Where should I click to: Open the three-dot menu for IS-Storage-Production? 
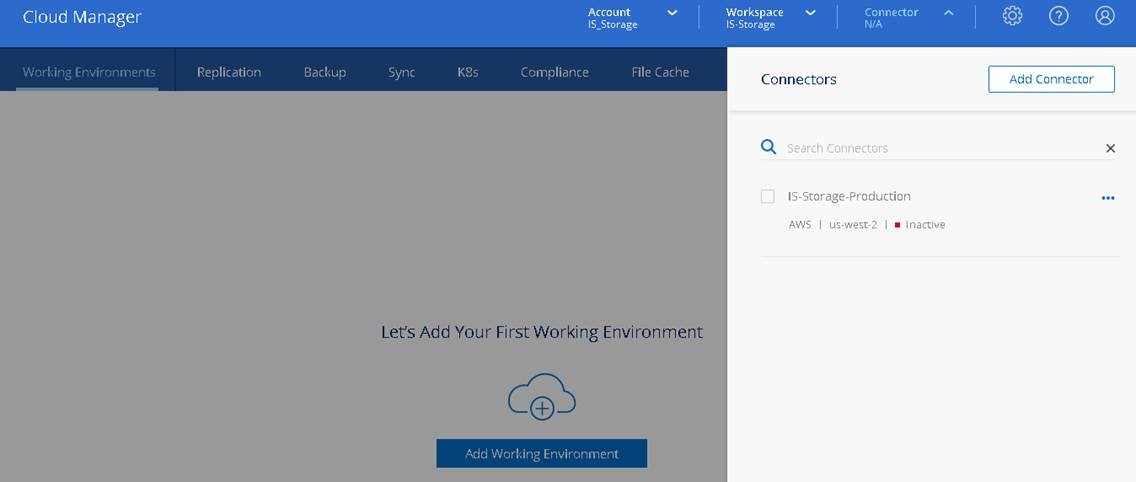click(x=1107, y=198)
